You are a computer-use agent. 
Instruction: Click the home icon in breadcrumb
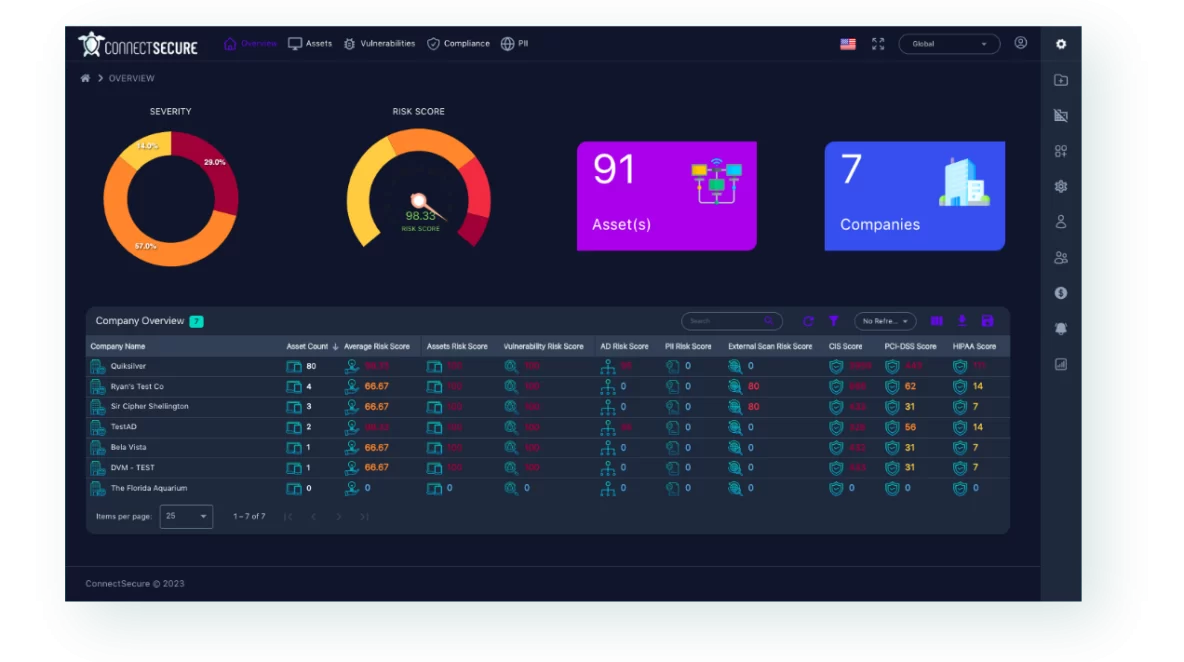point(85,78)
